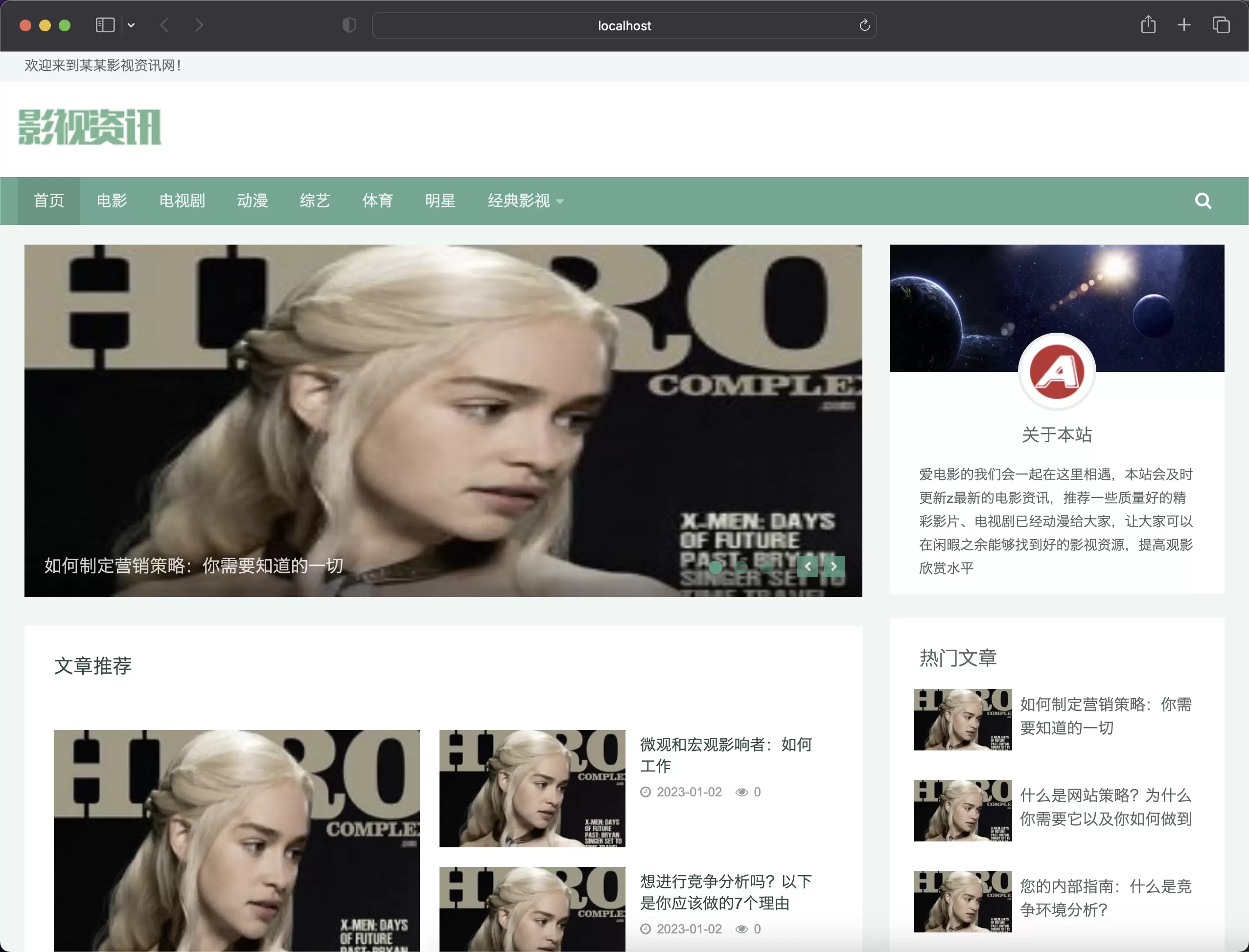The height and width of the screenshot is (952, 1249).
Task: Open hot article 什么是网站策略？
Action: [1106, 807]
